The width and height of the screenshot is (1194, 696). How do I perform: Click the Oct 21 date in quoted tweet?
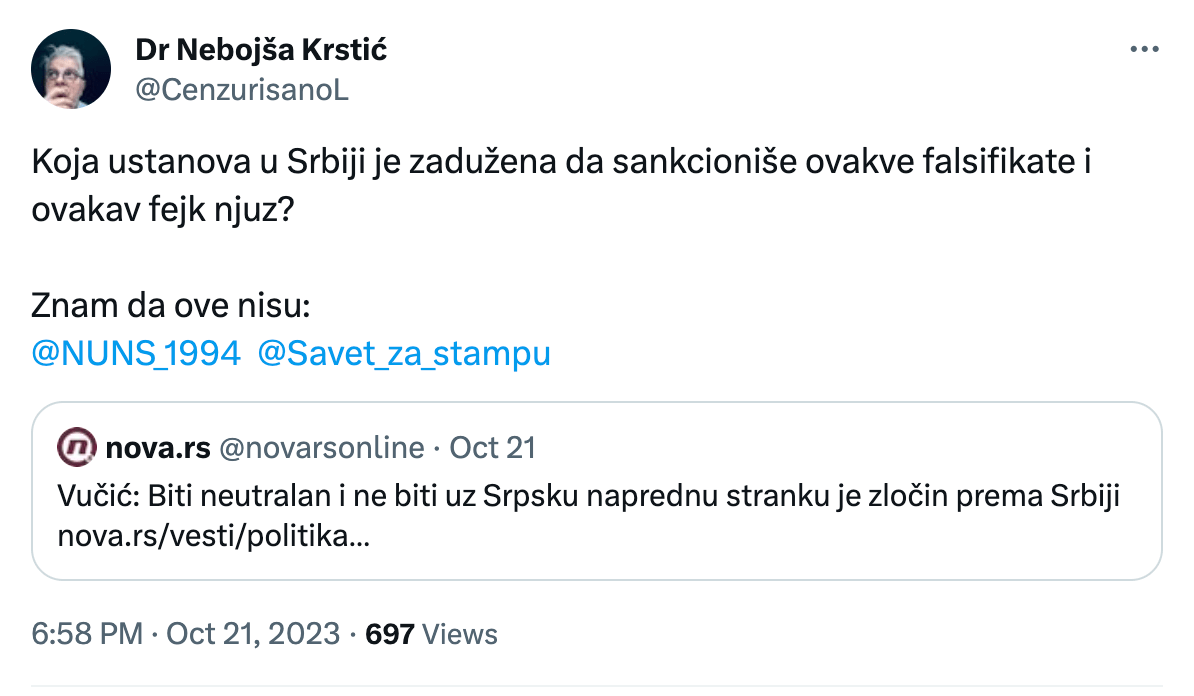[493, 448]
